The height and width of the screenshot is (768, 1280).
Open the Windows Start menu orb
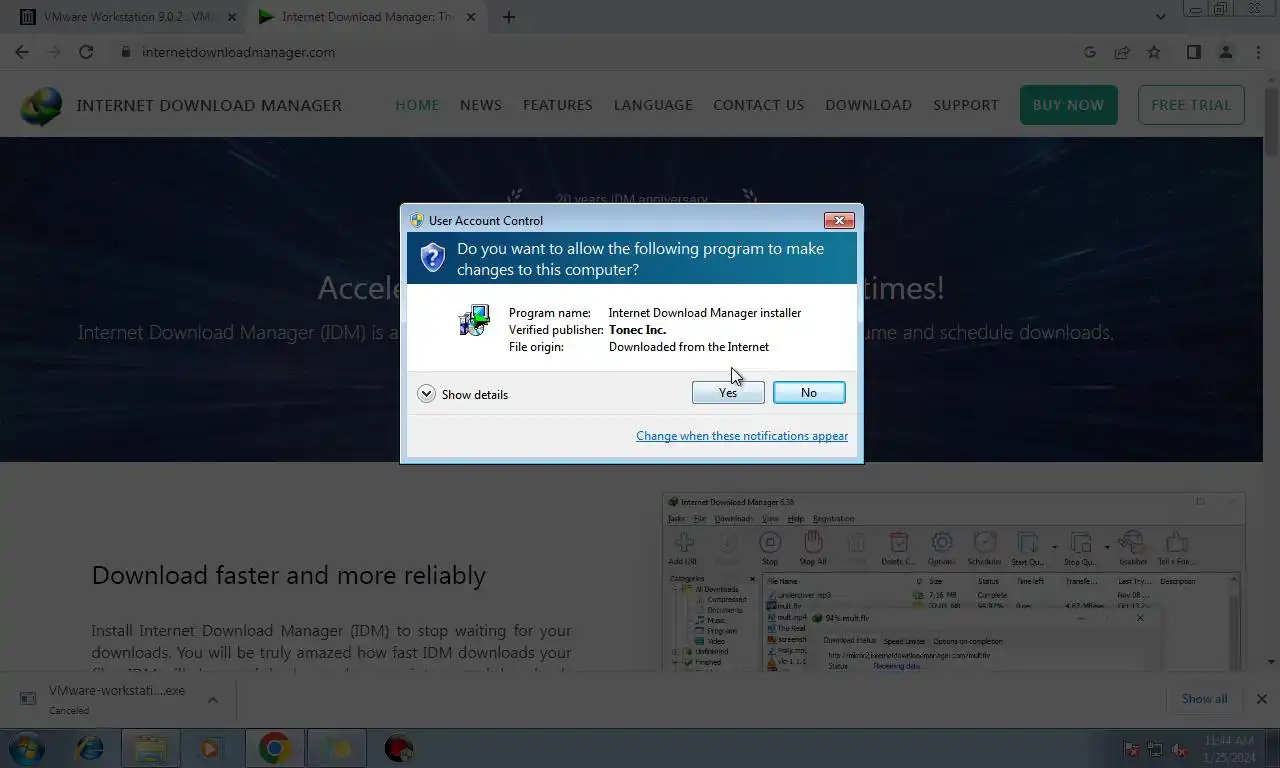pyautogui.click(x=26, y=748)
